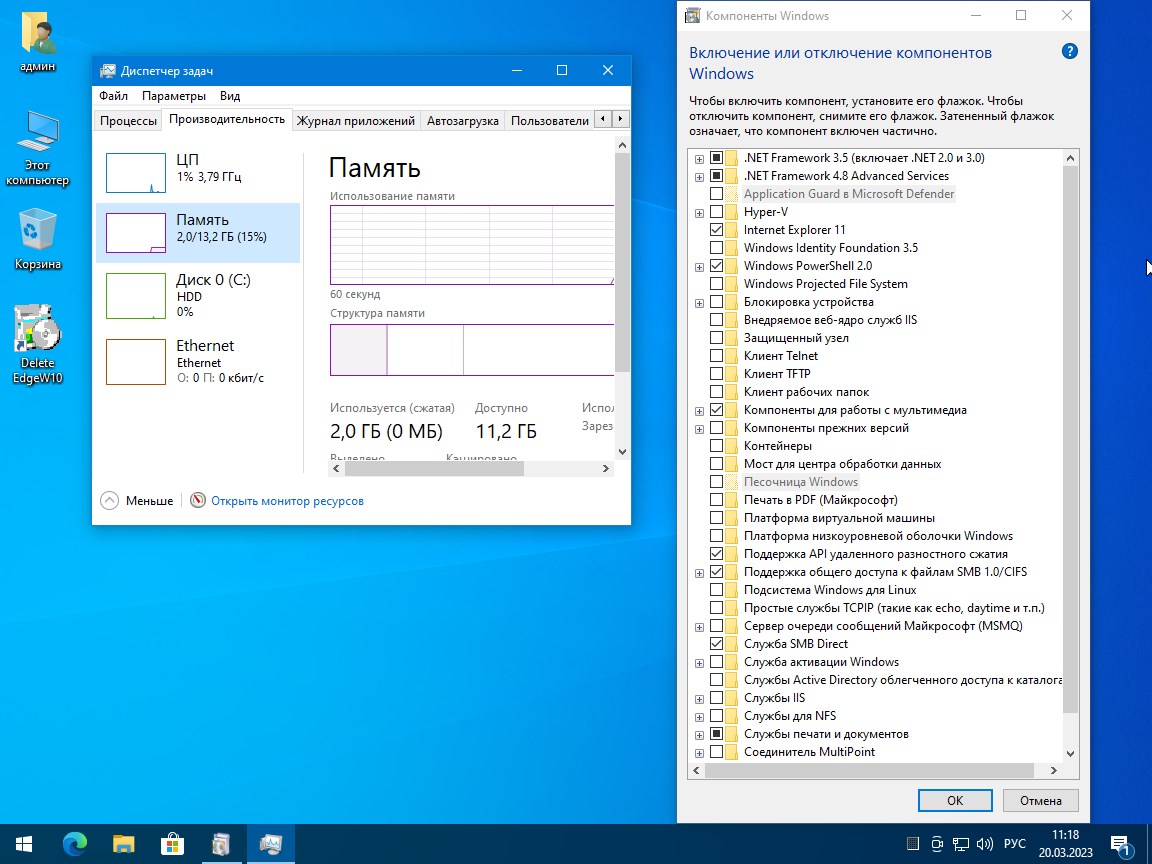Switch to the Processes tab

point(128,121)
